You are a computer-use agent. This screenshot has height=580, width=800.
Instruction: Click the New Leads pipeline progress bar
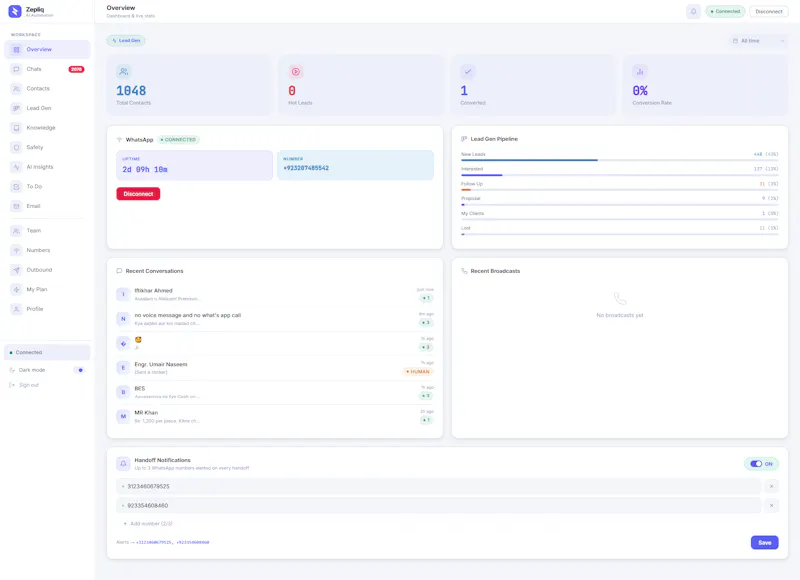click(619, 160)
